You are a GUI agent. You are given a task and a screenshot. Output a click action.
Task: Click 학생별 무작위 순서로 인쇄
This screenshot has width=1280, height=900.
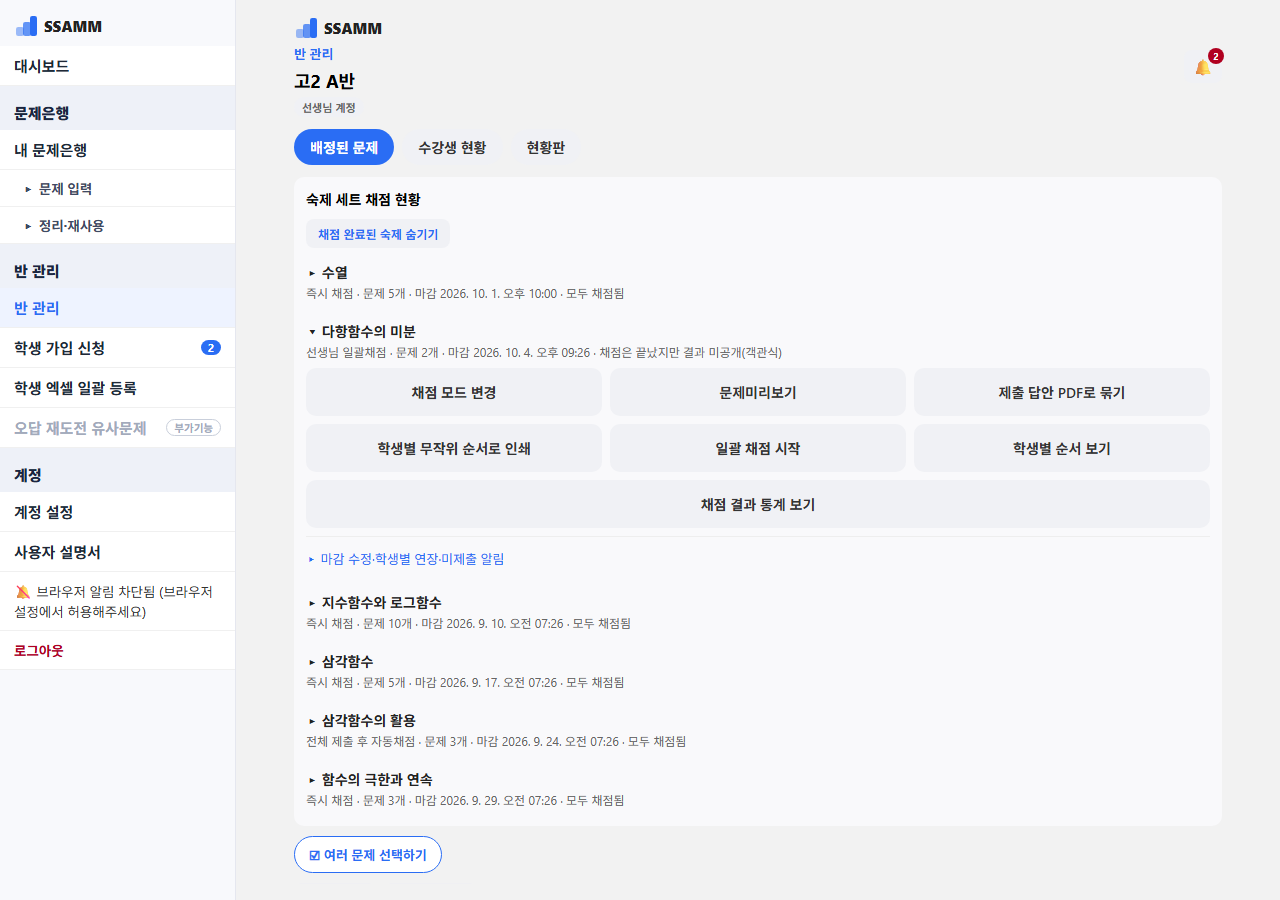point(454,448)
